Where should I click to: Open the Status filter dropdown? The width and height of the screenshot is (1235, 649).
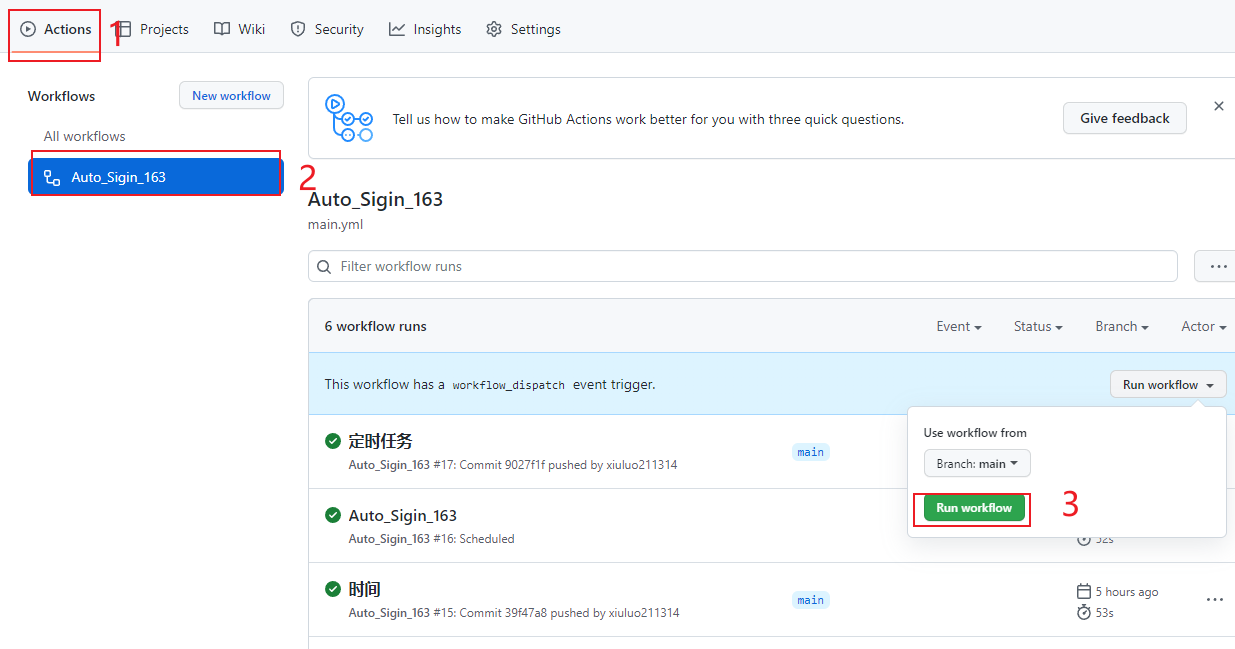pos(1037,326)
